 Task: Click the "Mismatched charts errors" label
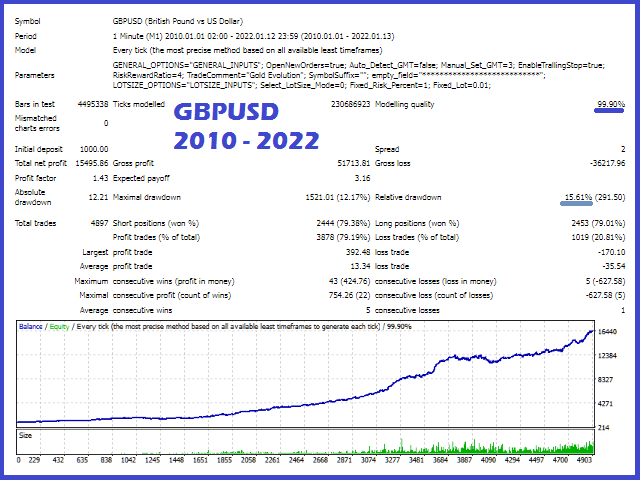pyautogui.click(x=37, y=123)
